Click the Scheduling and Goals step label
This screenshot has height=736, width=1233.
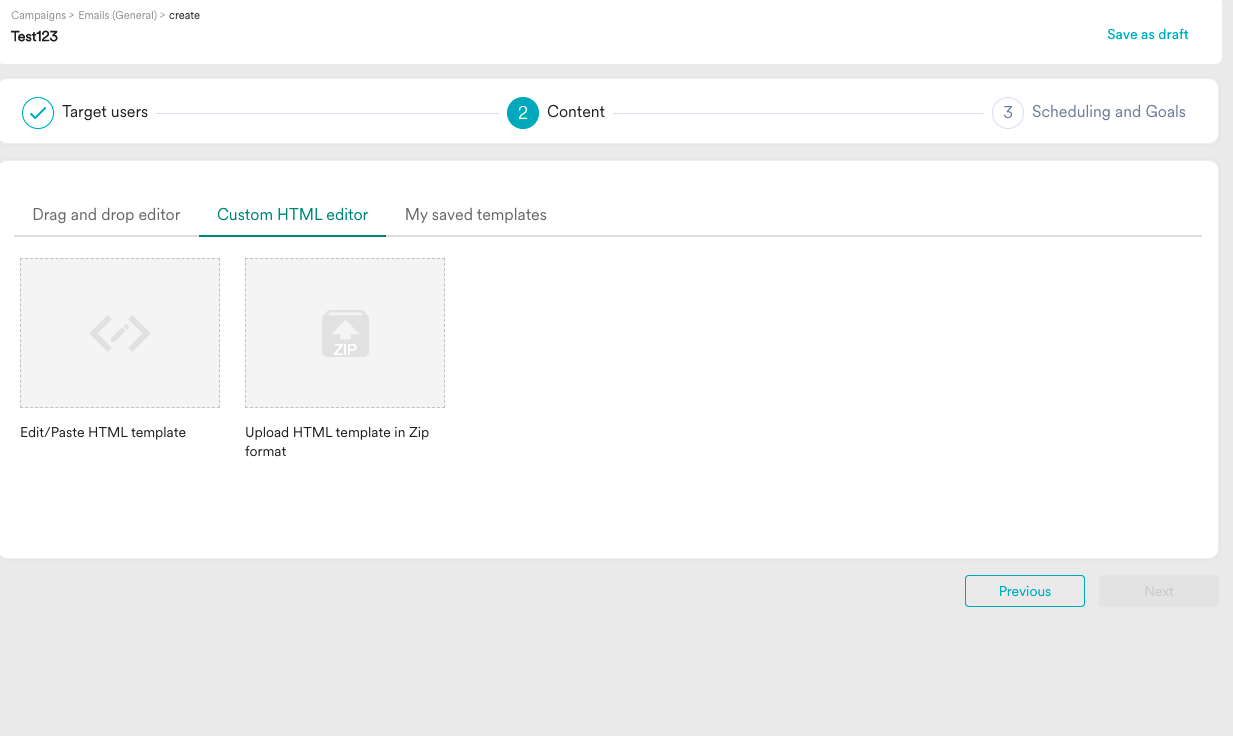click(1109, 112)
